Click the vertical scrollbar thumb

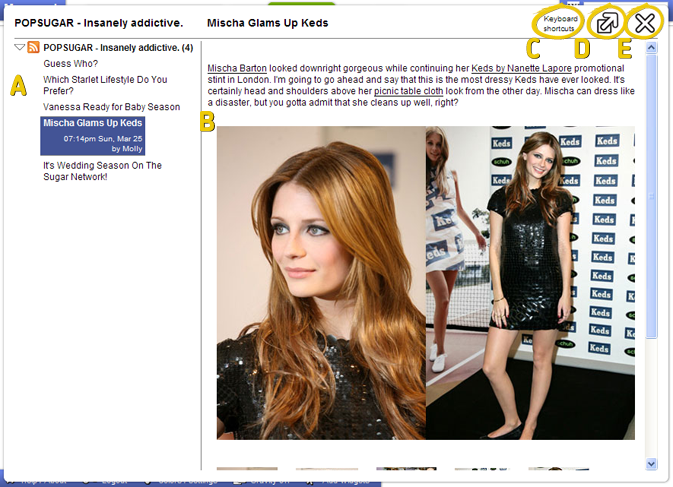[651, 196]
